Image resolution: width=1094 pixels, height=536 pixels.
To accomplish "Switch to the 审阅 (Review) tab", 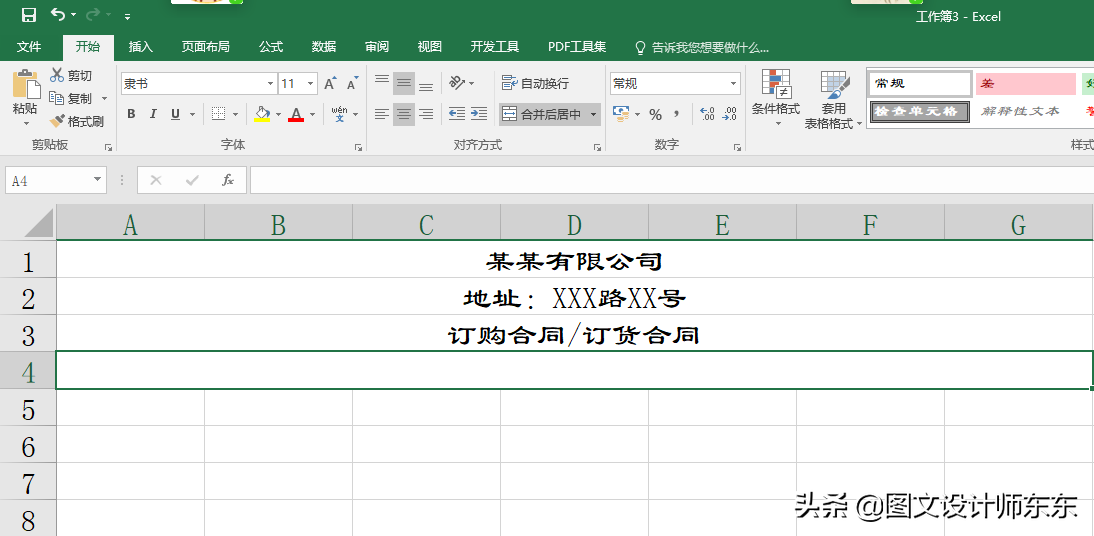I will [377, 47].
